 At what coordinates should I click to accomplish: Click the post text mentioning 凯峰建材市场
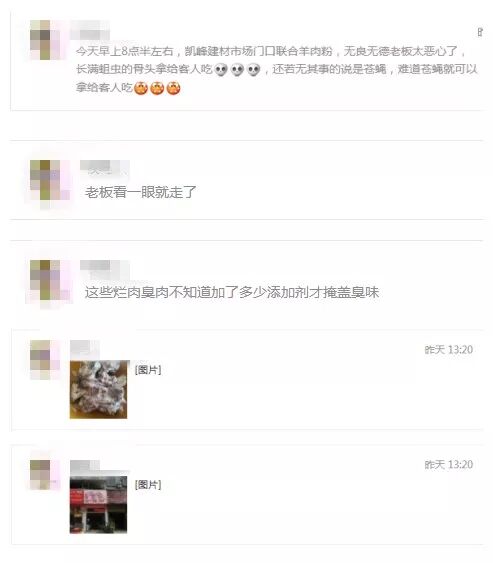(276, 69)
